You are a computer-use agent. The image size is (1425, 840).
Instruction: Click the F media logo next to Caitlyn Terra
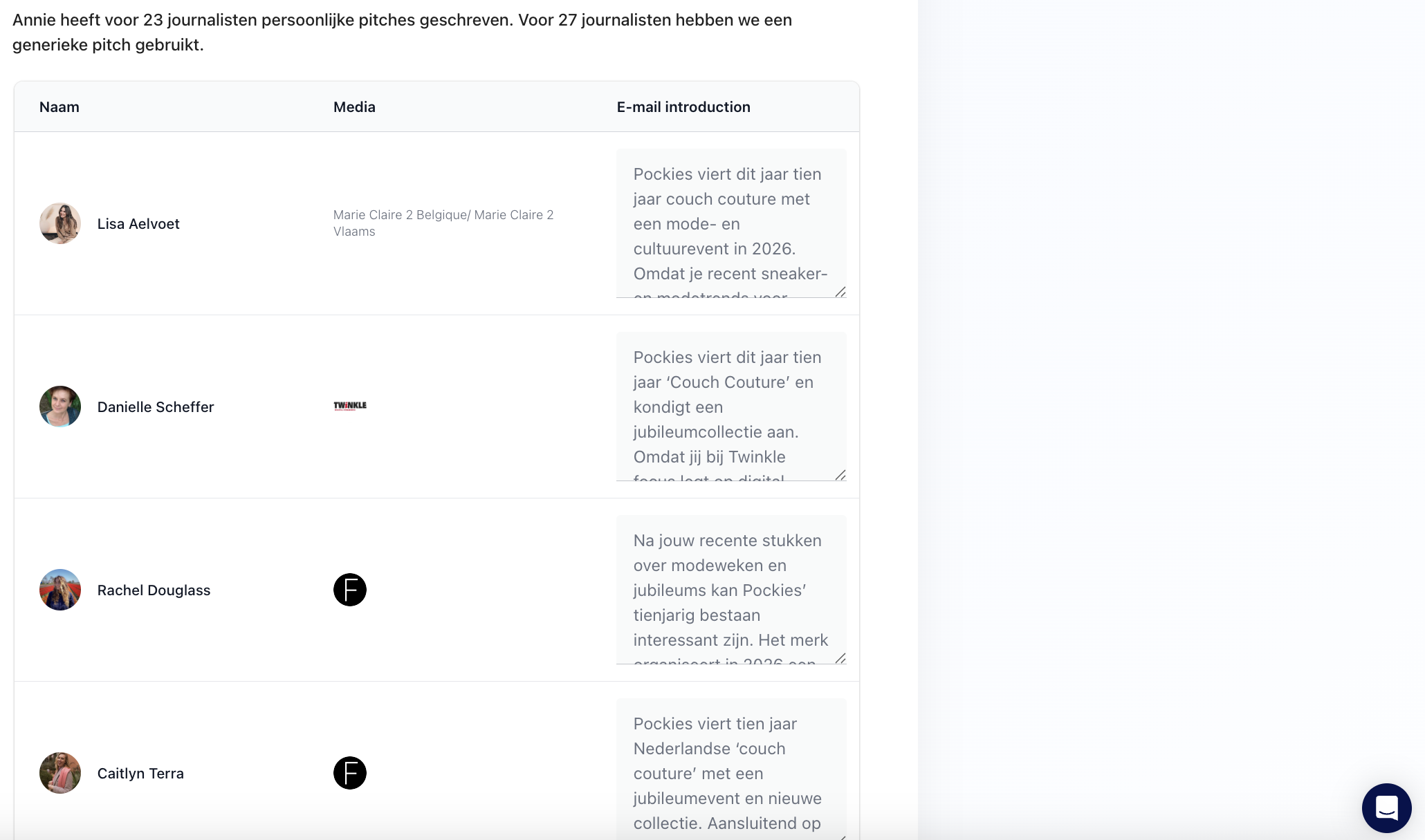[x=350, y=773]
